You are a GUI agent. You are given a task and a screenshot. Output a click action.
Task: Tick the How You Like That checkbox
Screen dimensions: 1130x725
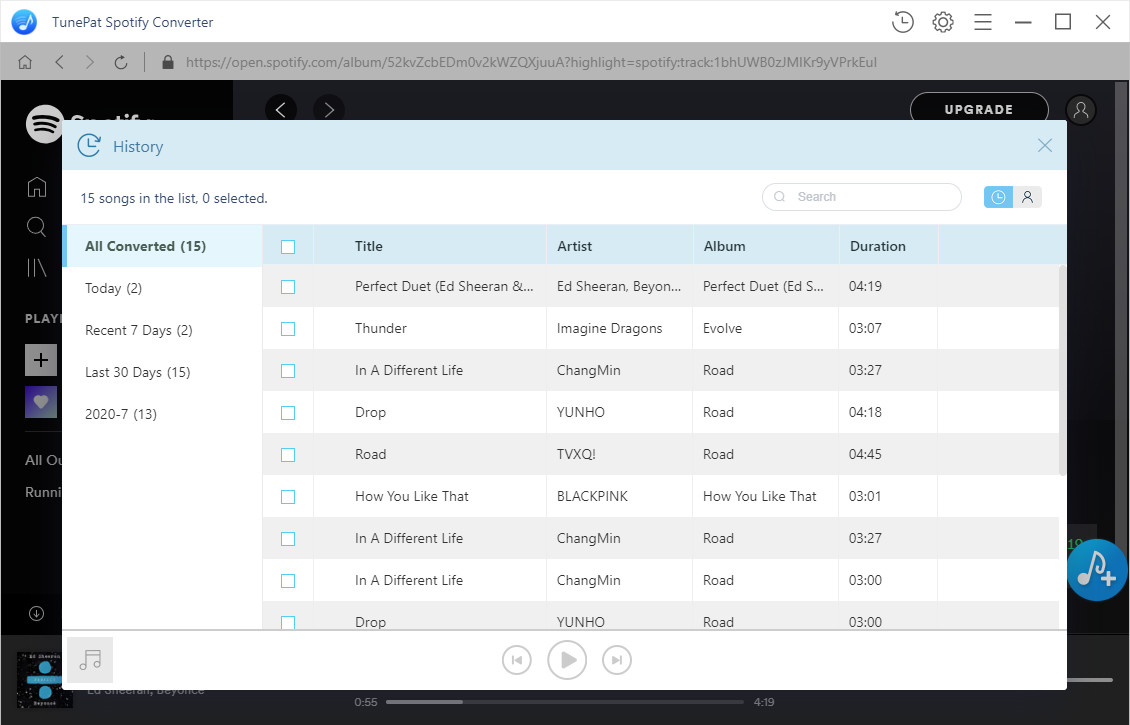pos(288,497)
